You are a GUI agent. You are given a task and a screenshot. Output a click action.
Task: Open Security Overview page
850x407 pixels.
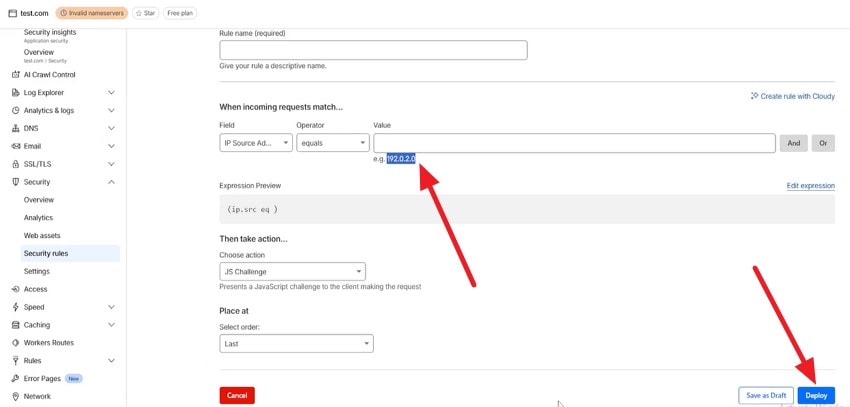(38, 200)
